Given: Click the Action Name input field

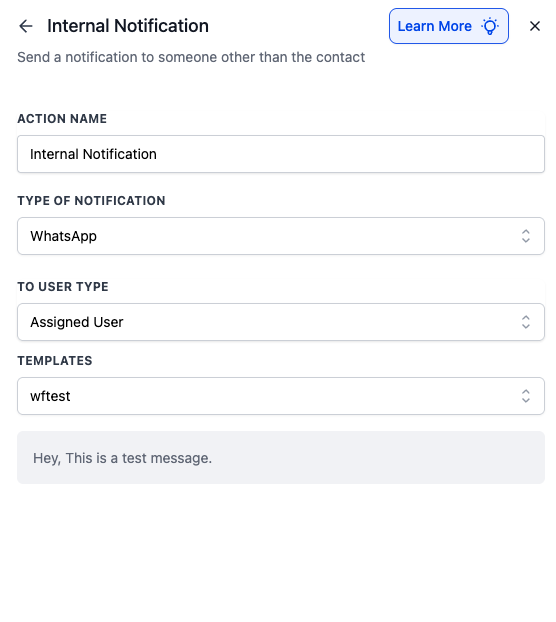Looking at the screenshot, I should tap(281, 154).
